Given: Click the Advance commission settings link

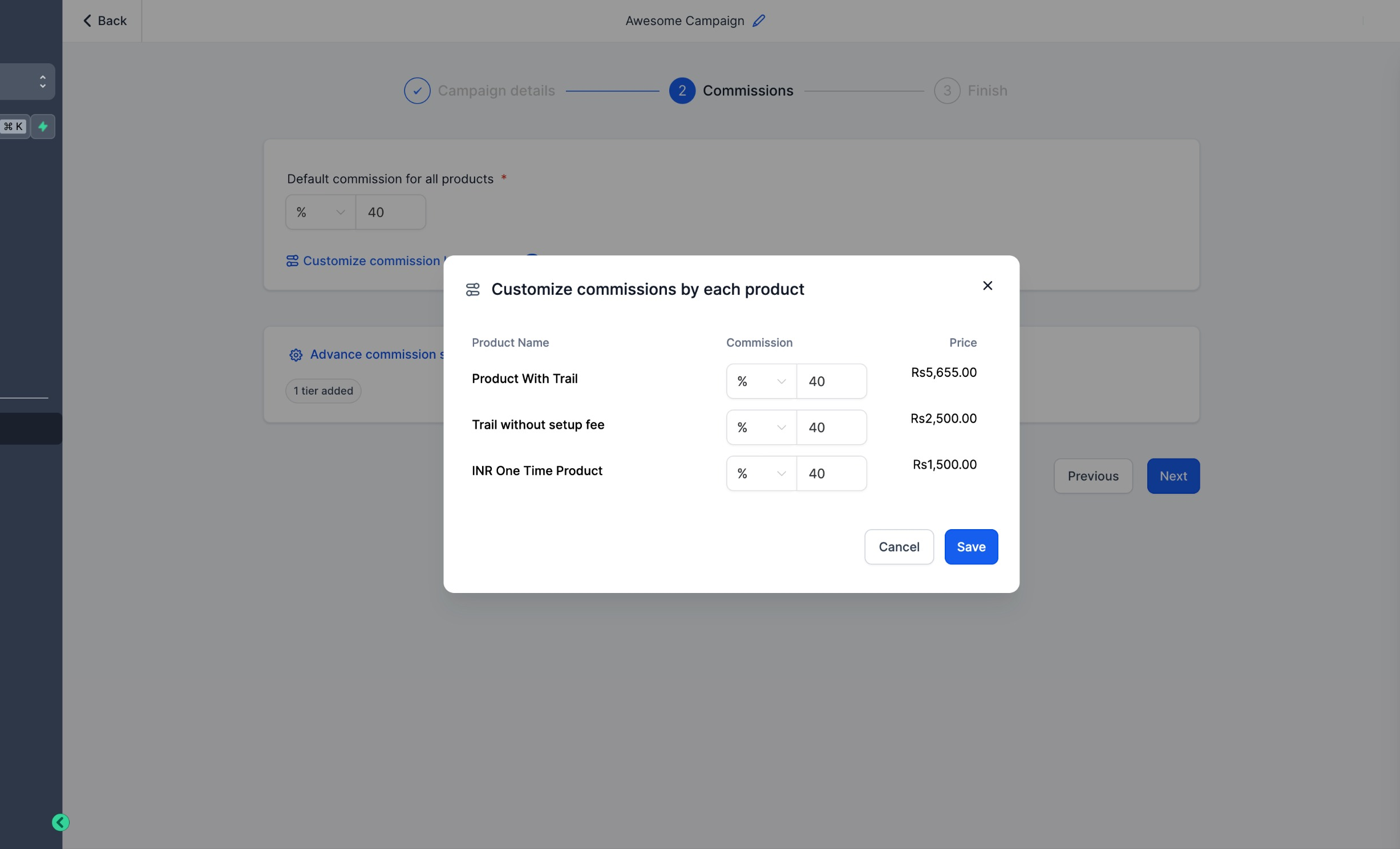Looking at the screenshot, I should [377, 355].
